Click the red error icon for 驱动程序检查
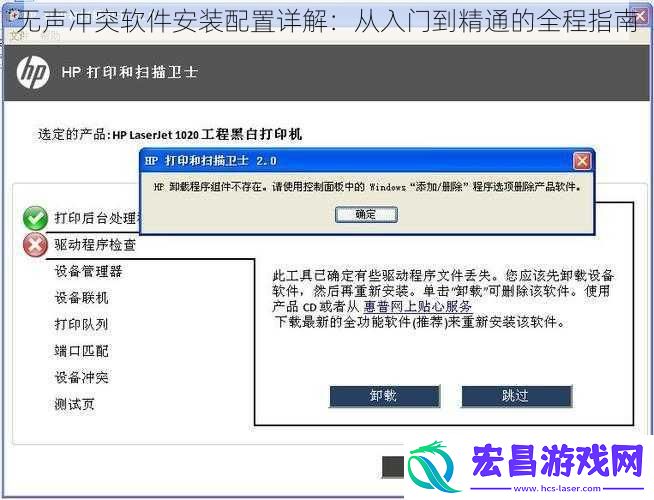Screen dimensions: 654x500 [x=35, y=245]
